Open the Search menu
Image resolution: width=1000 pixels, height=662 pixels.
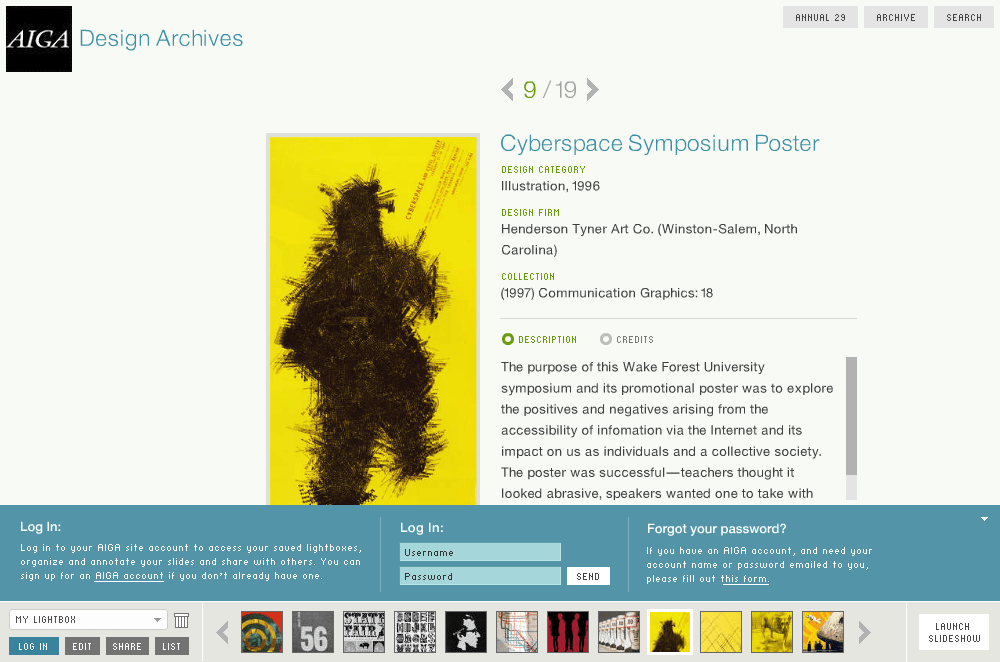click(964, 17)
